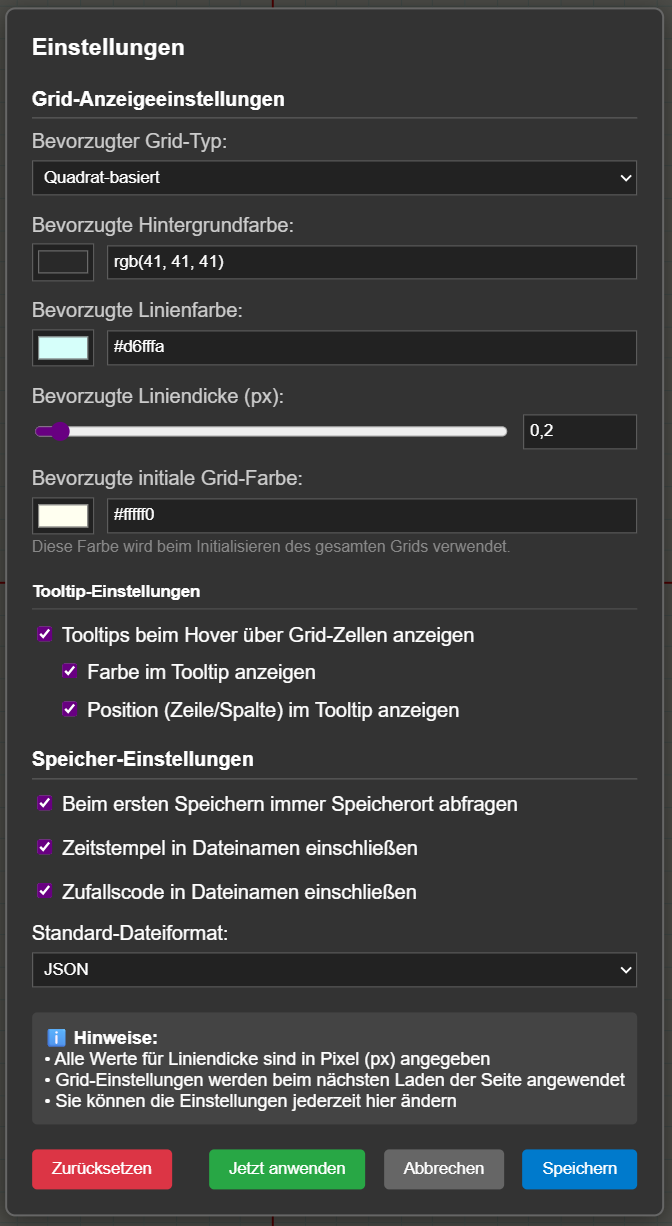
Task: Click the Hintergrundfarbe color swatch
Action: coord(63,262)
